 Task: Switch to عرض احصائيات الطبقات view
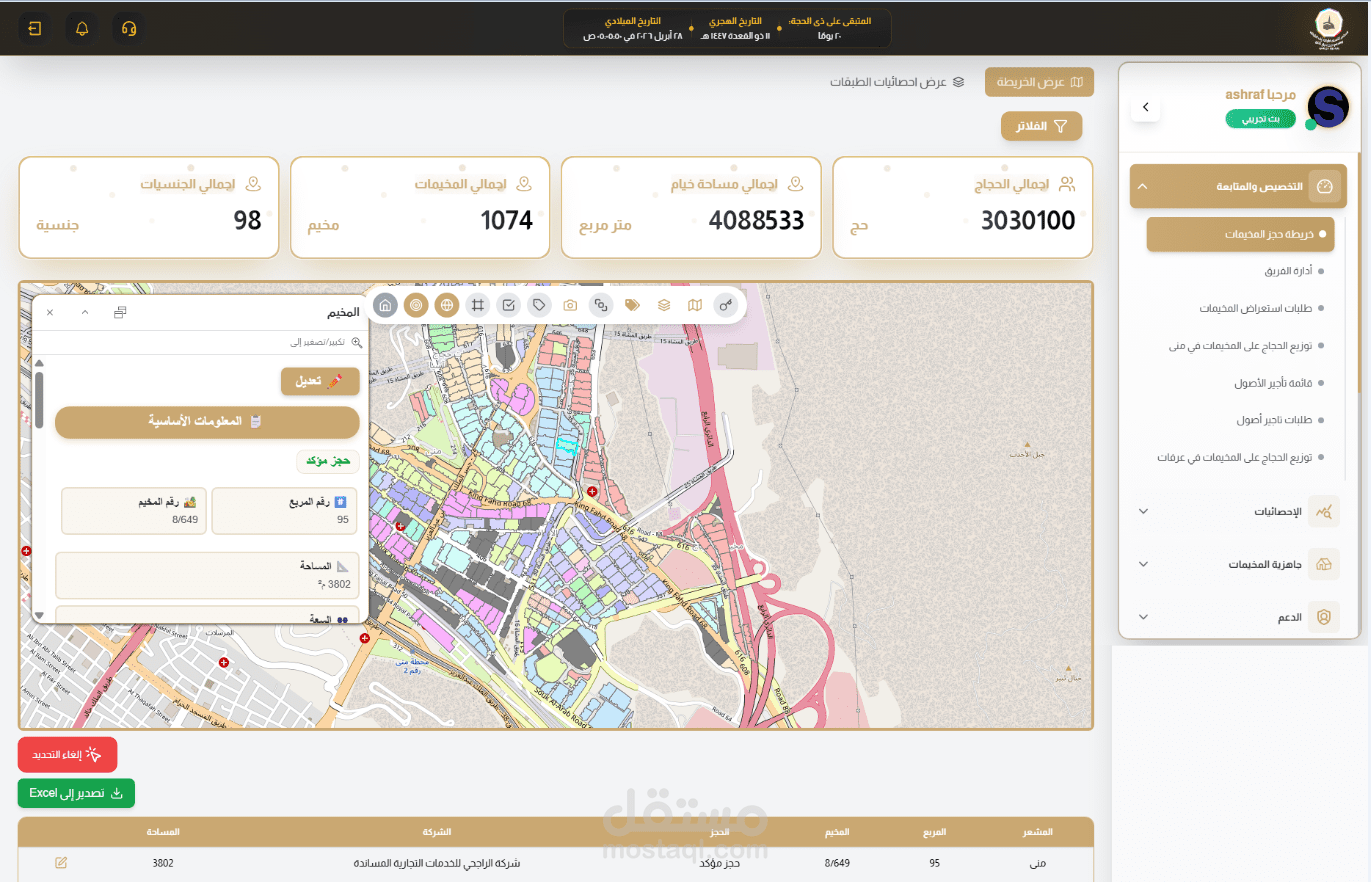pyautogui.click(x=896, y=82)
